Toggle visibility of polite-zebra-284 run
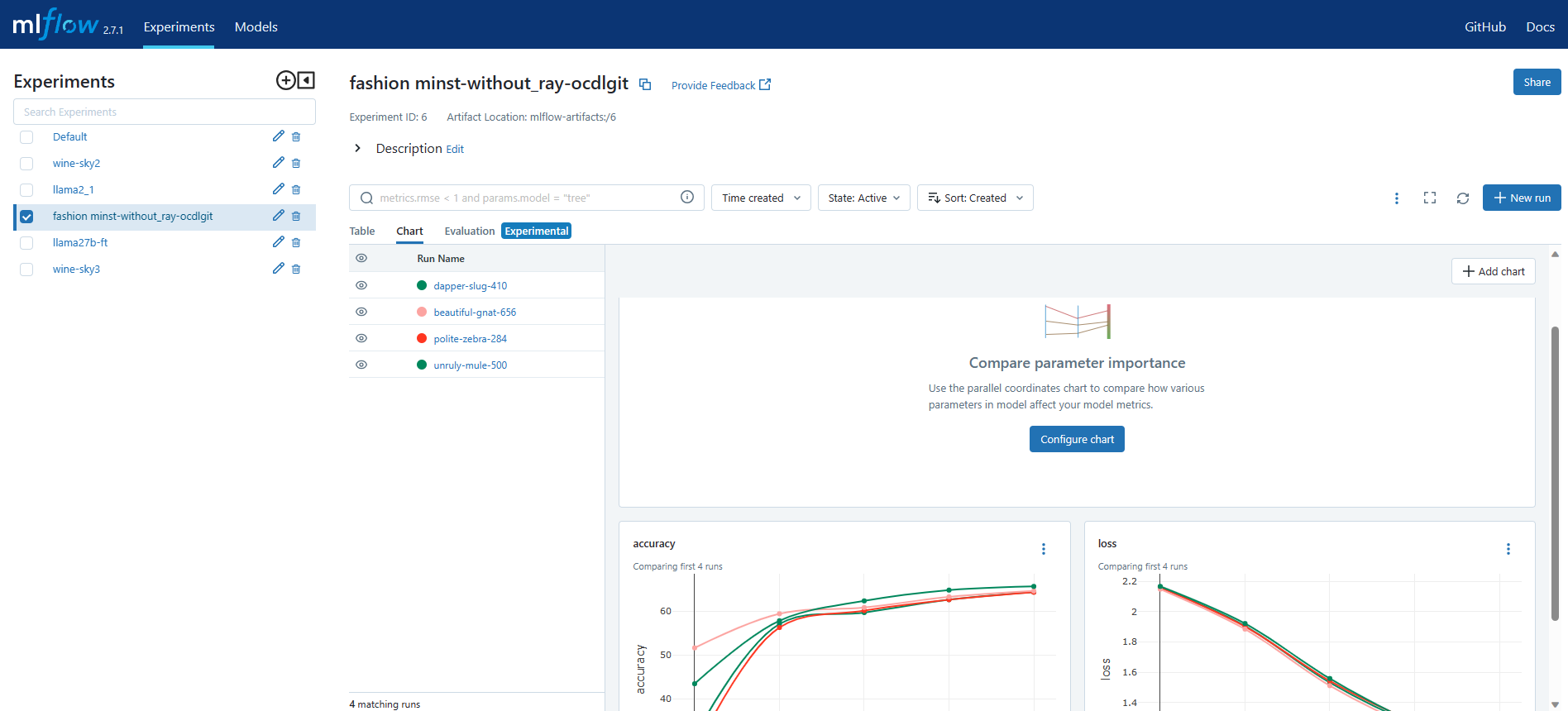1568x711 pixels. tap(361, 338)
